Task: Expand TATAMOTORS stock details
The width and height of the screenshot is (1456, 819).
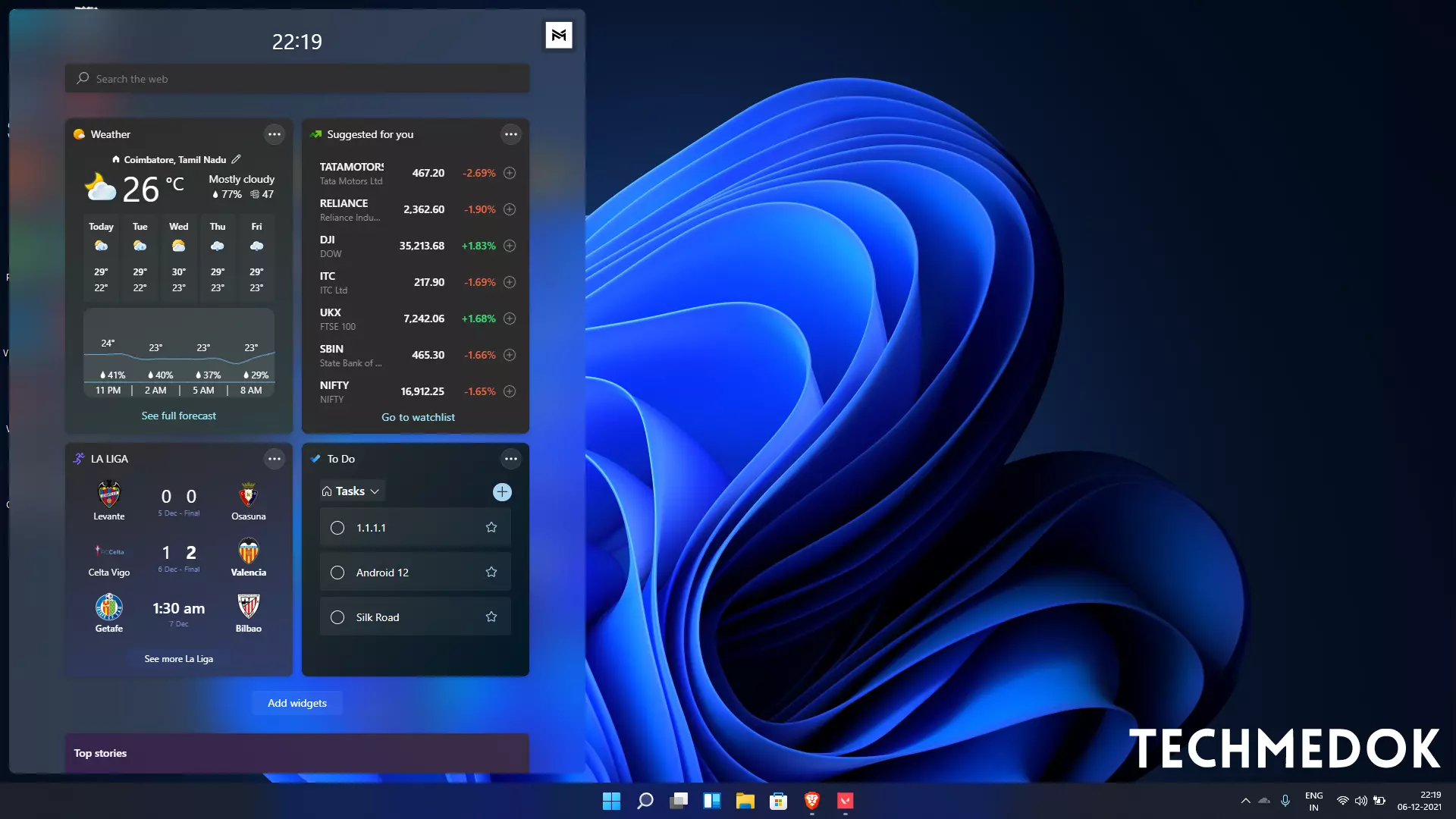Action: (510, 172)
